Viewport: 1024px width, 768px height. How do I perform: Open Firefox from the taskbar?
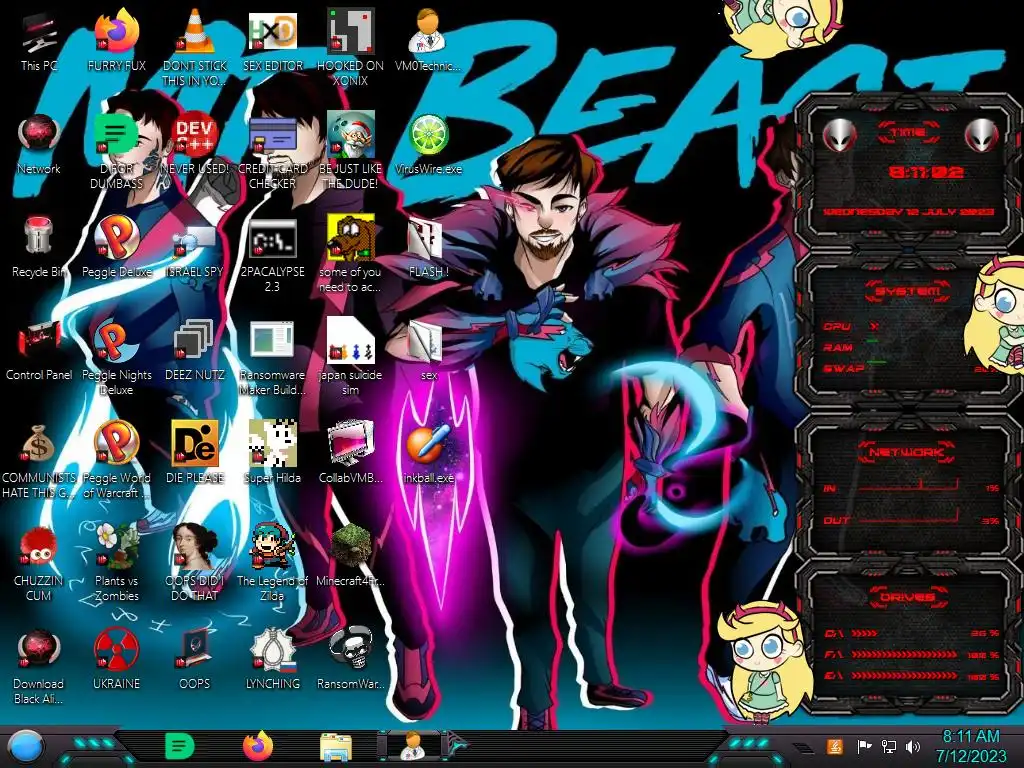point(258,746)
